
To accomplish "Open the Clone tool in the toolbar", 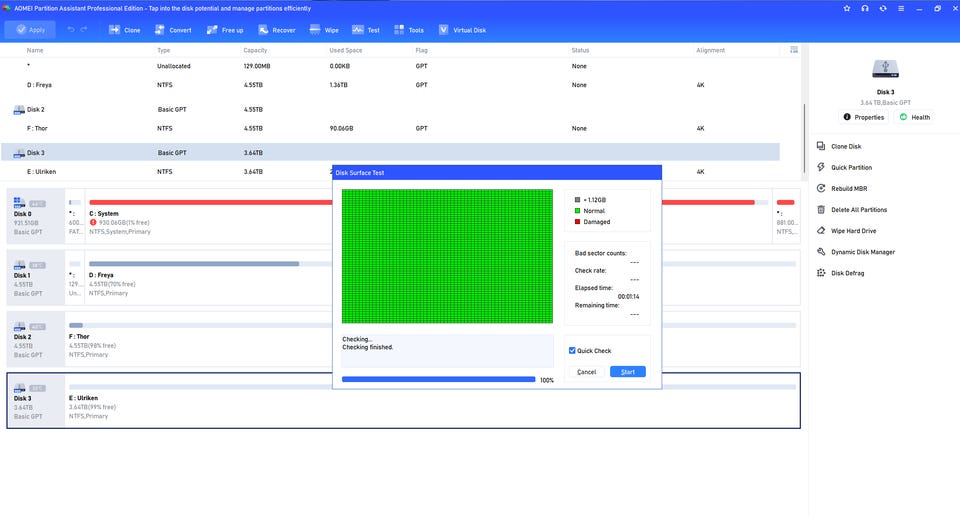I will (x=125, y=30).
